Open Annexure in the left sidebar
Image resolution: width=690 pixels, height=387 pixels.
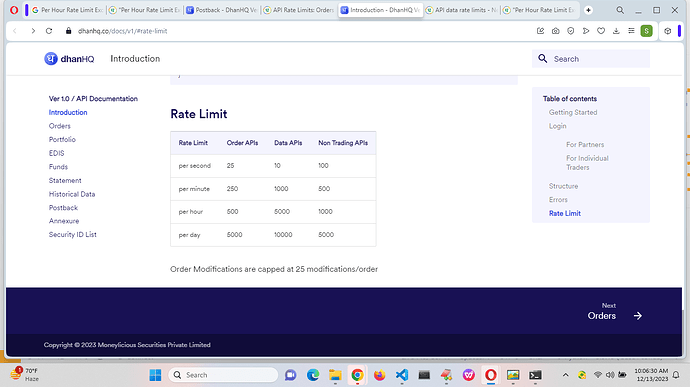(x=64, y=221)
